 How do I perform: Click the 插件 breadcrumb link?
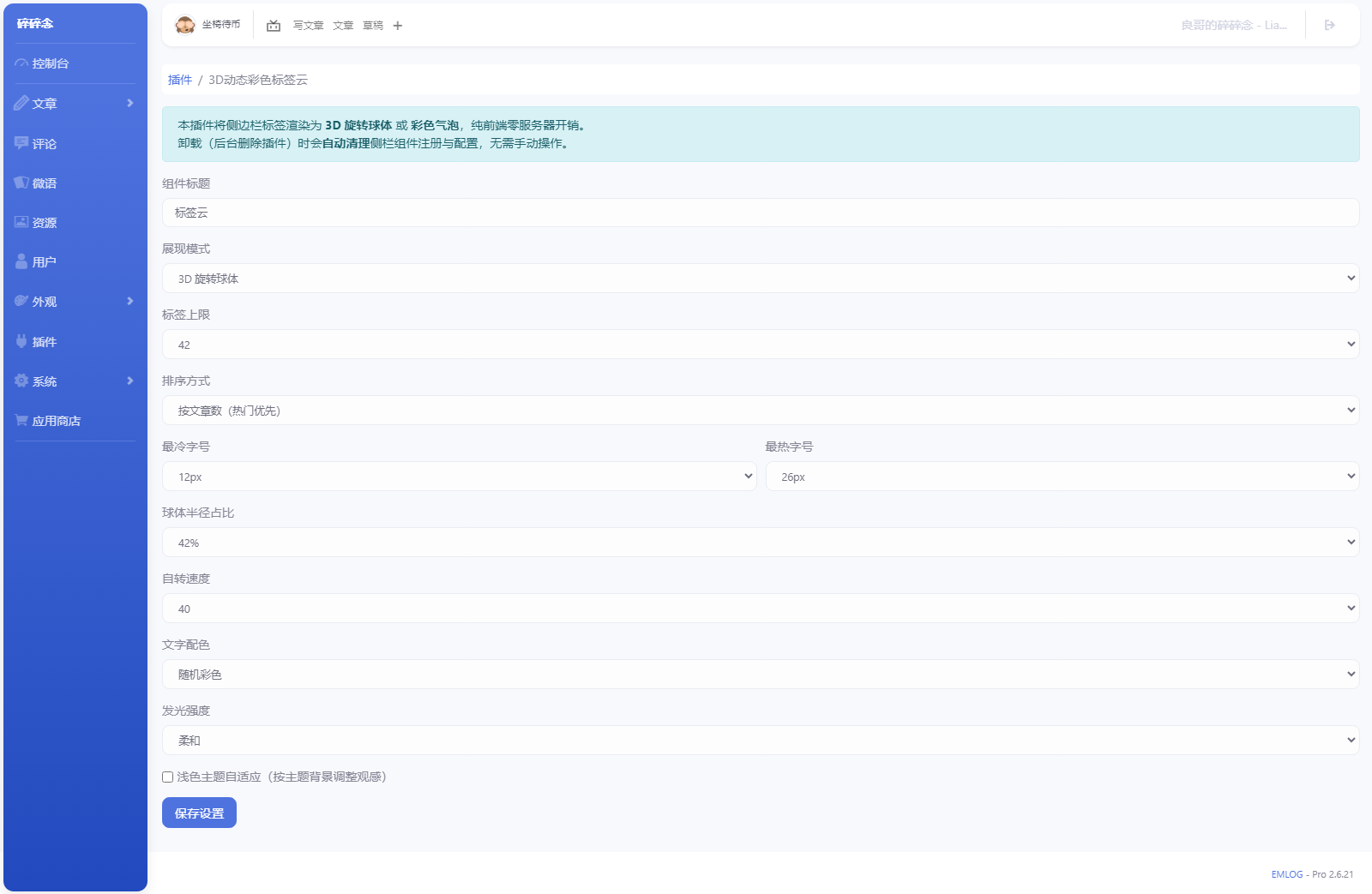point(180,80)
